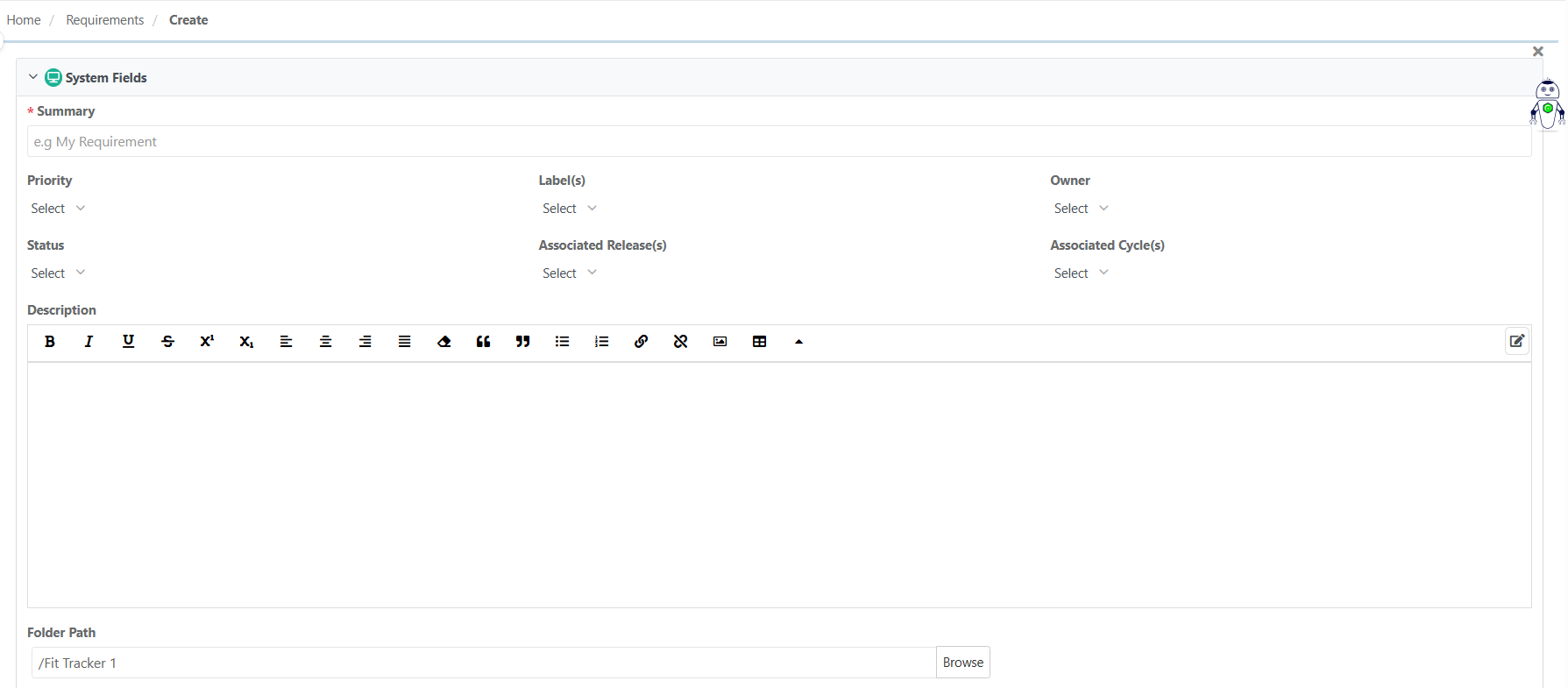This screenshot has width=1568, height=688.
Task: Collapse the editor toolbar caret
Action: (x=798, y=342)
